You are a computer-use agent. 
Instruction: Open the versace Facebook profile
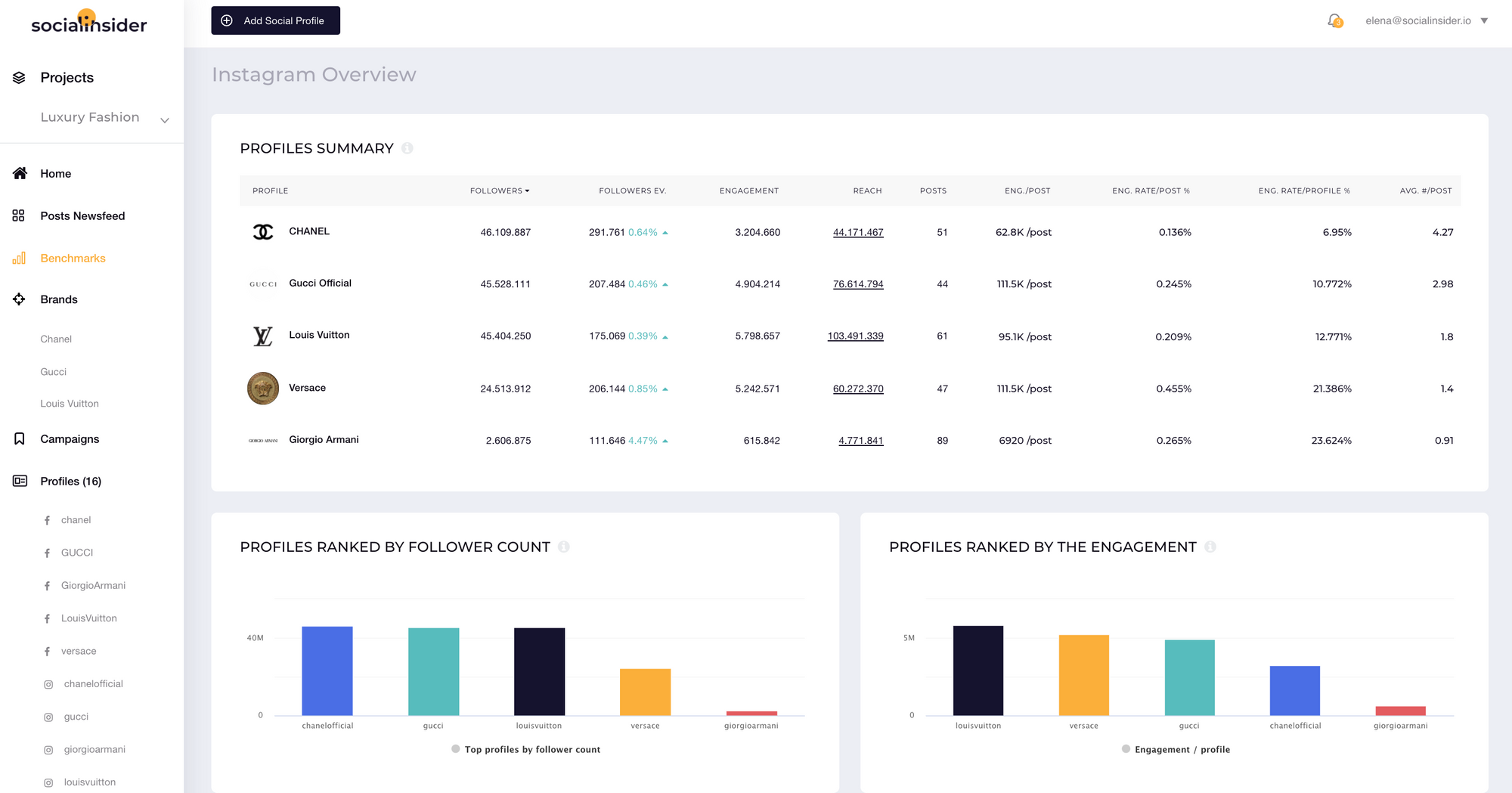coord(79,651)
